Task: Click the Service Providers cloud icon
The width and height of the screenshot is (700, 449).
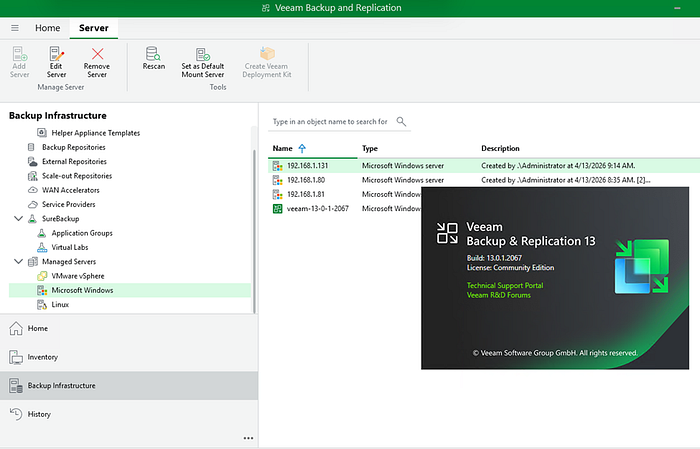Action: tap(32, 204)
